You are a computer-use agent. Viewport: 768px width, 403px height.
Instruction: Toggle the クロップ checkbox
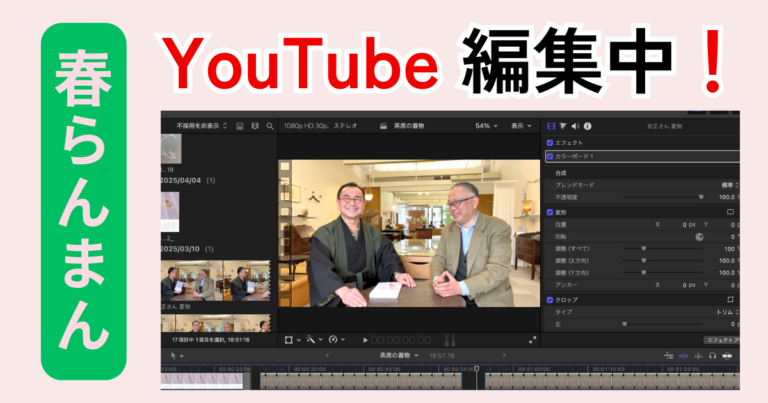550,300
